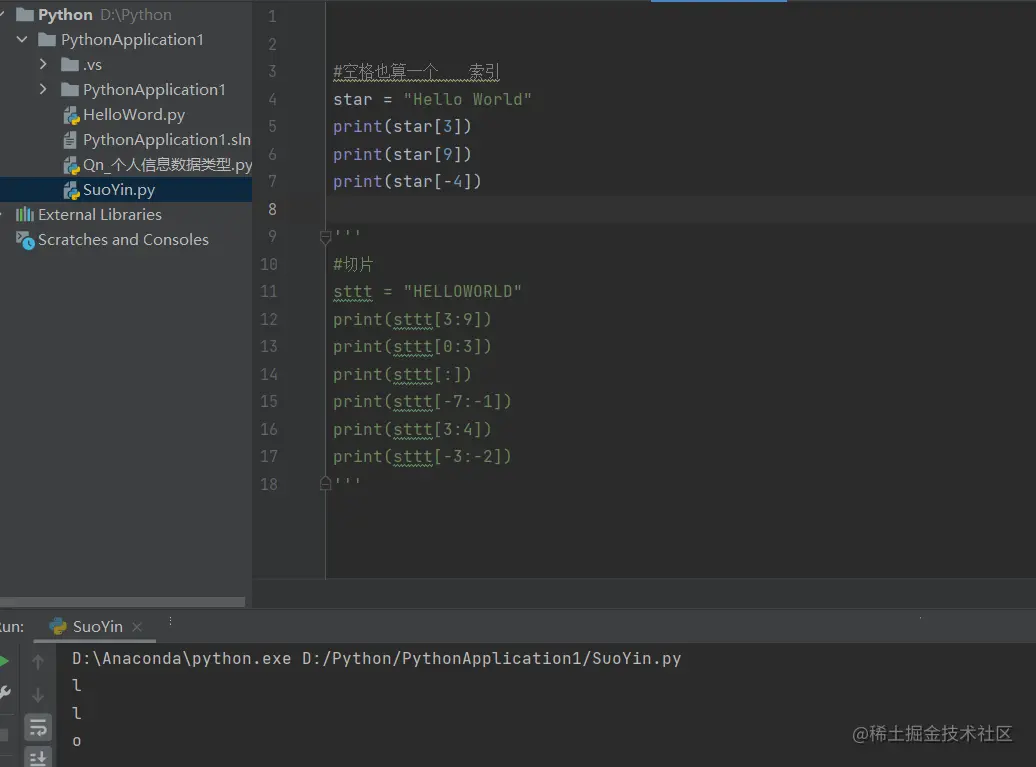Click the Python project root folder

point(65,15)
